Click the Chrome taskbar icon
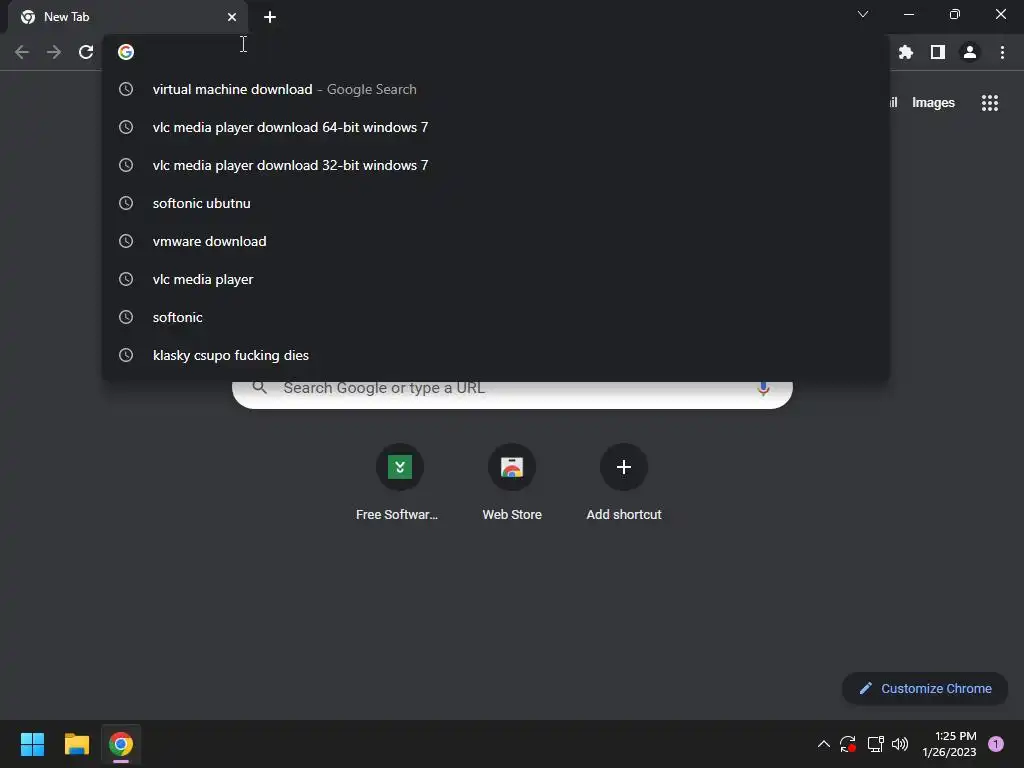Screen dimensions: 1024x768 (x=121, y=744)
